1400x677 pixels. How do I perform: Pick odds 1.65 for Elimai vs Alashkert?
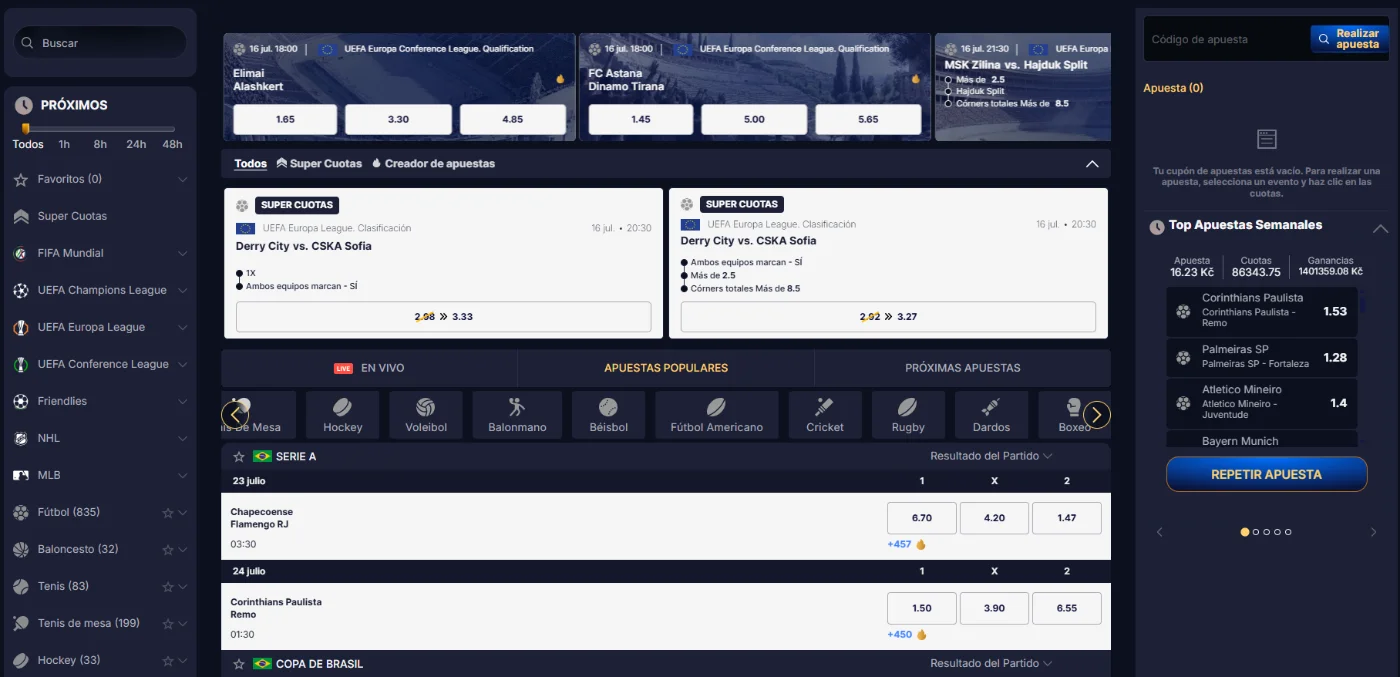click(x=285, y=119)
